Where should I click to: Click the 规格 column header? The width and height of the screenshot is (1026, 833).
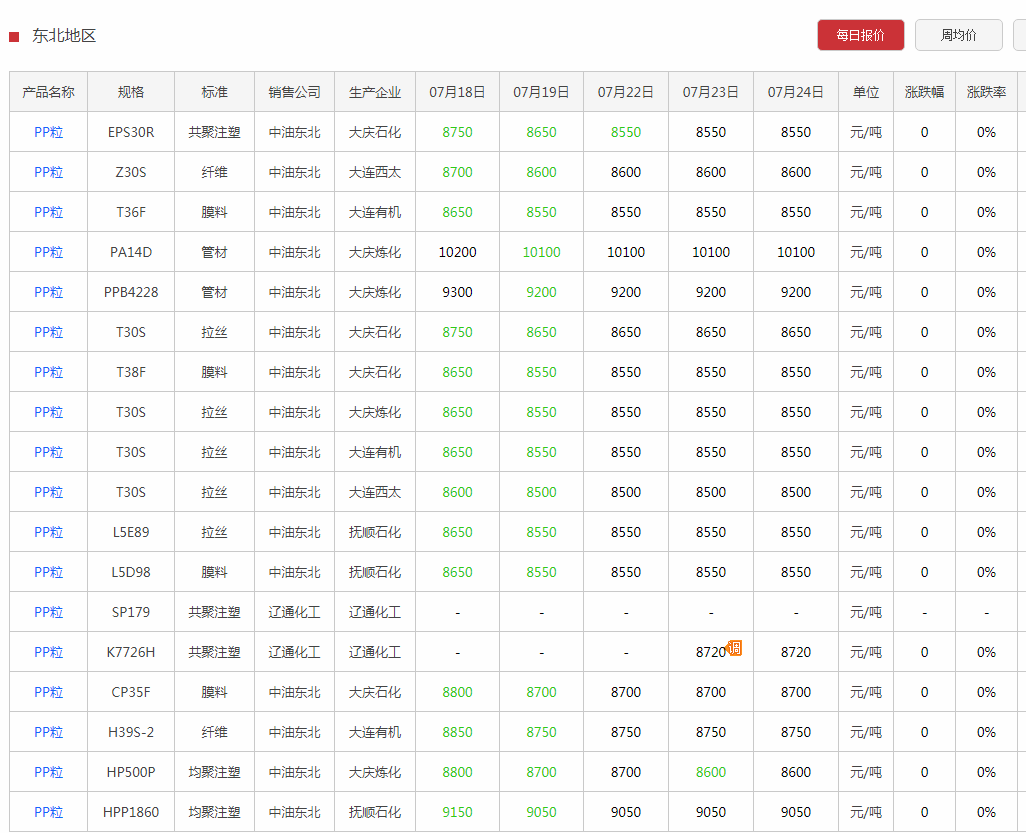[131, 92]
